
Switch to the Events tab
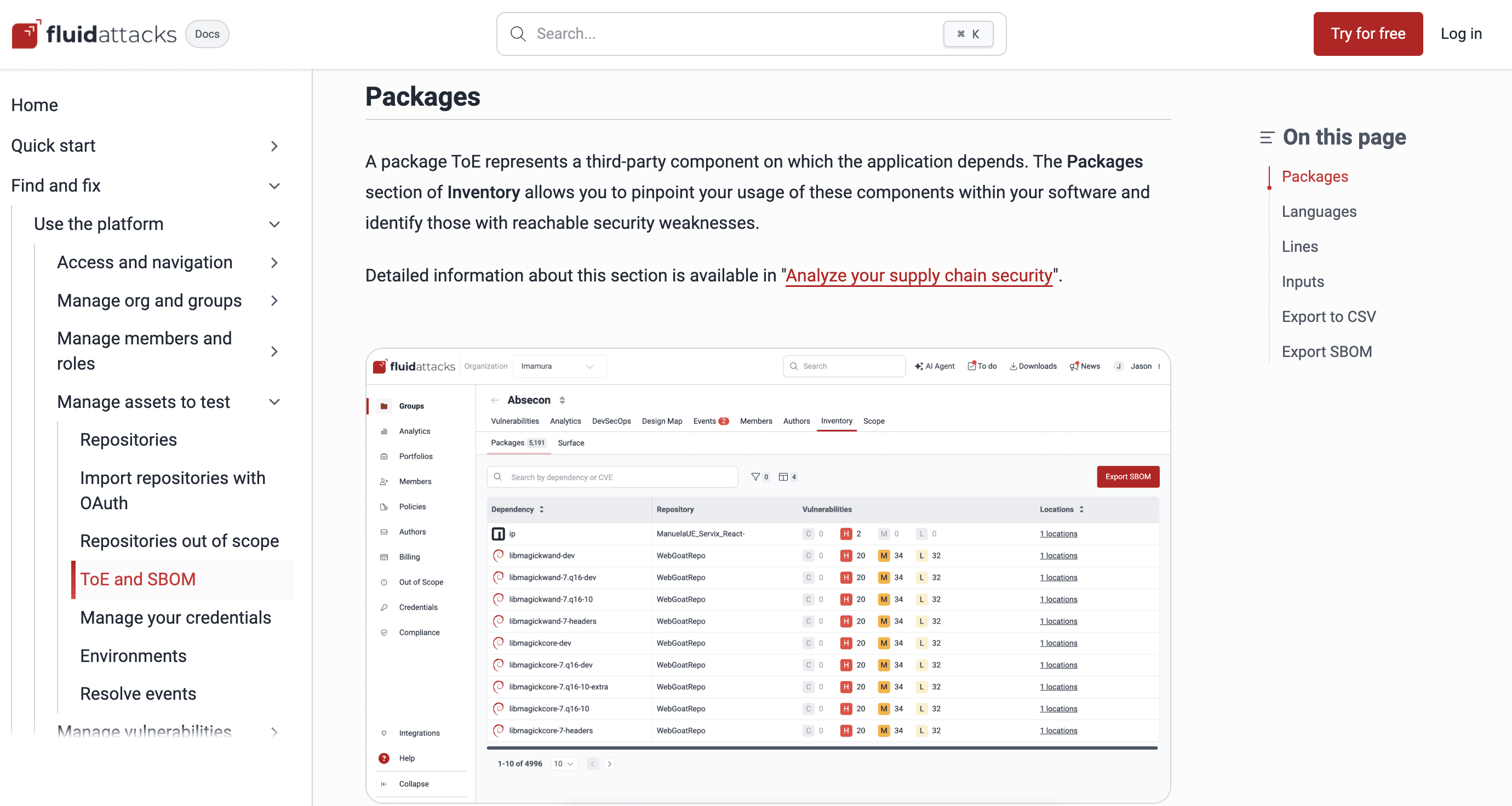pos(710,421)
